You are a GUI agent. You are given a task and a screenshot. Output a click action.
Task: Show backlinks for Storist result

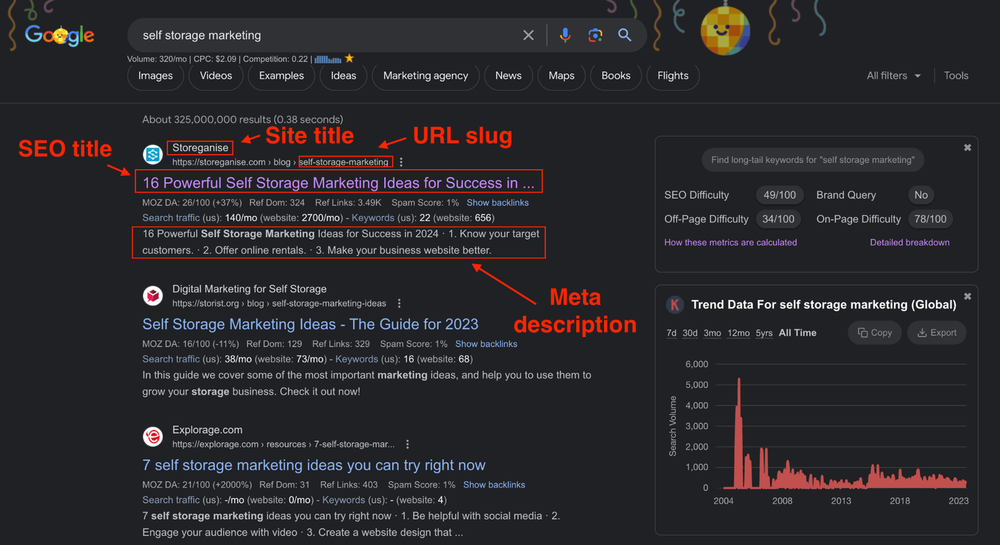486,344
